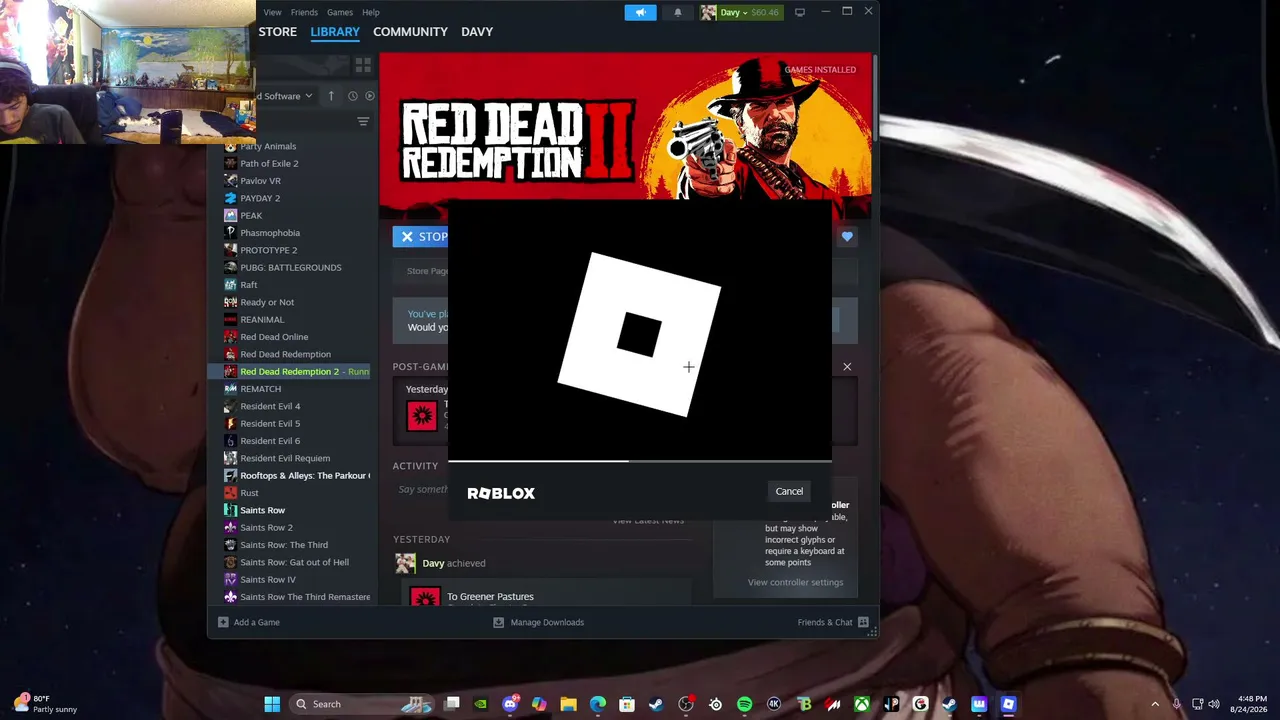Go to the COMMUNITY tab
This screenshot has height=720, width=1280.
click(410, 32)
